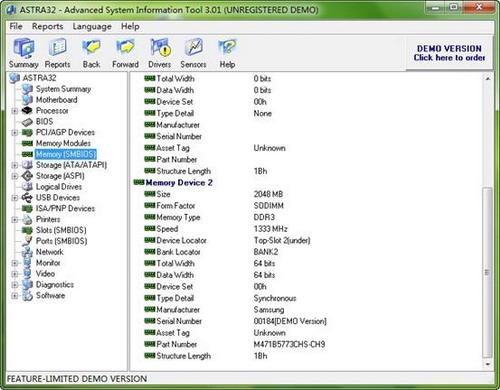Select Monitor label in the tree

[x=48, y=263]
